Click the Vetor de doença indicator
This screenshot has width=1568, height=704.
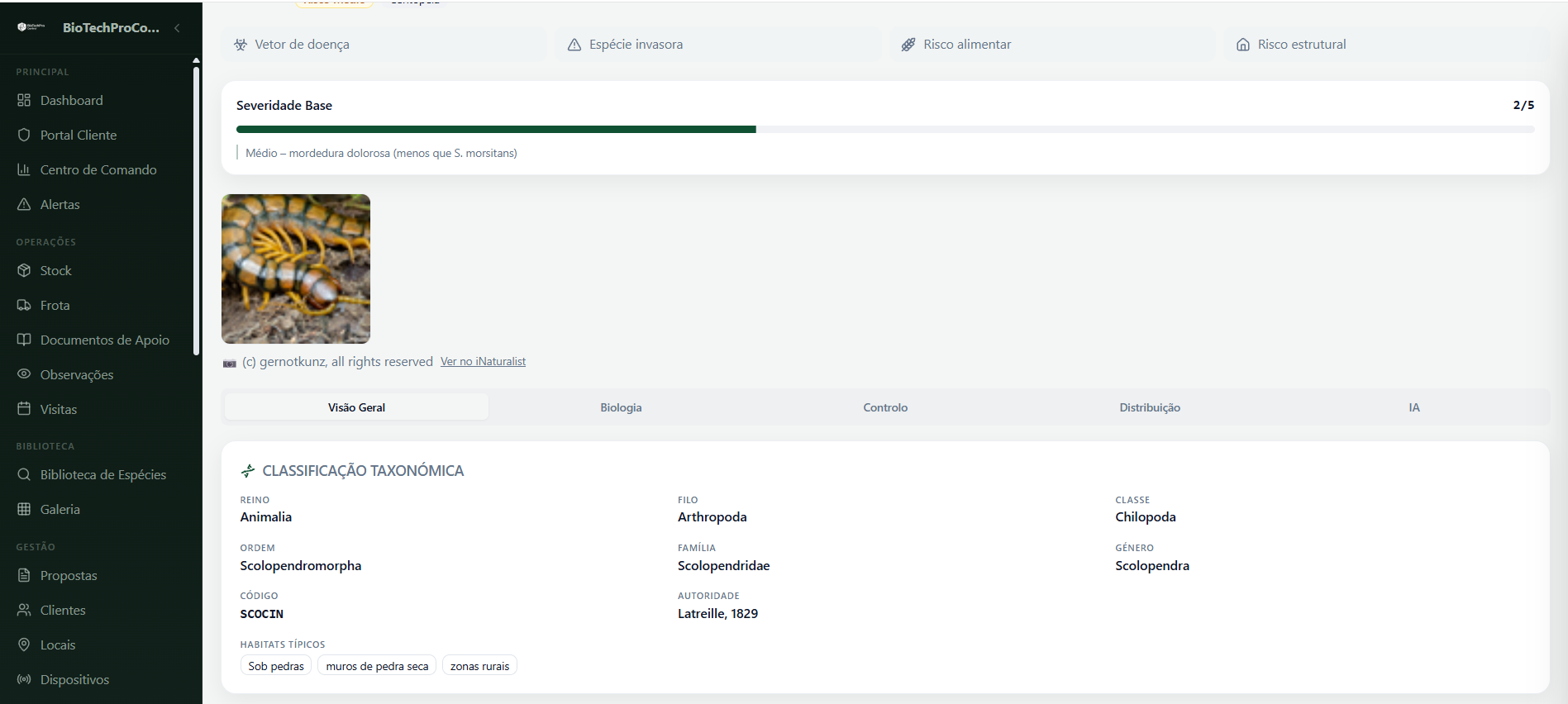(384, 45)
